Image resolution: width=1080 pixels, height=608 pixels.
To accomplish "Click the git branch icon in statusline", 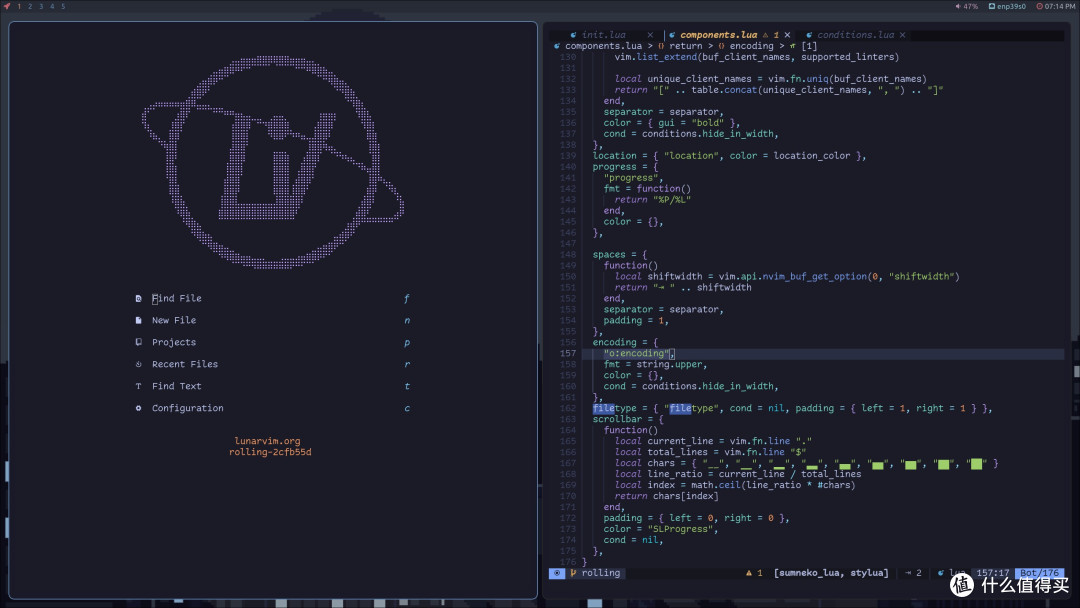I will point(573,573).
